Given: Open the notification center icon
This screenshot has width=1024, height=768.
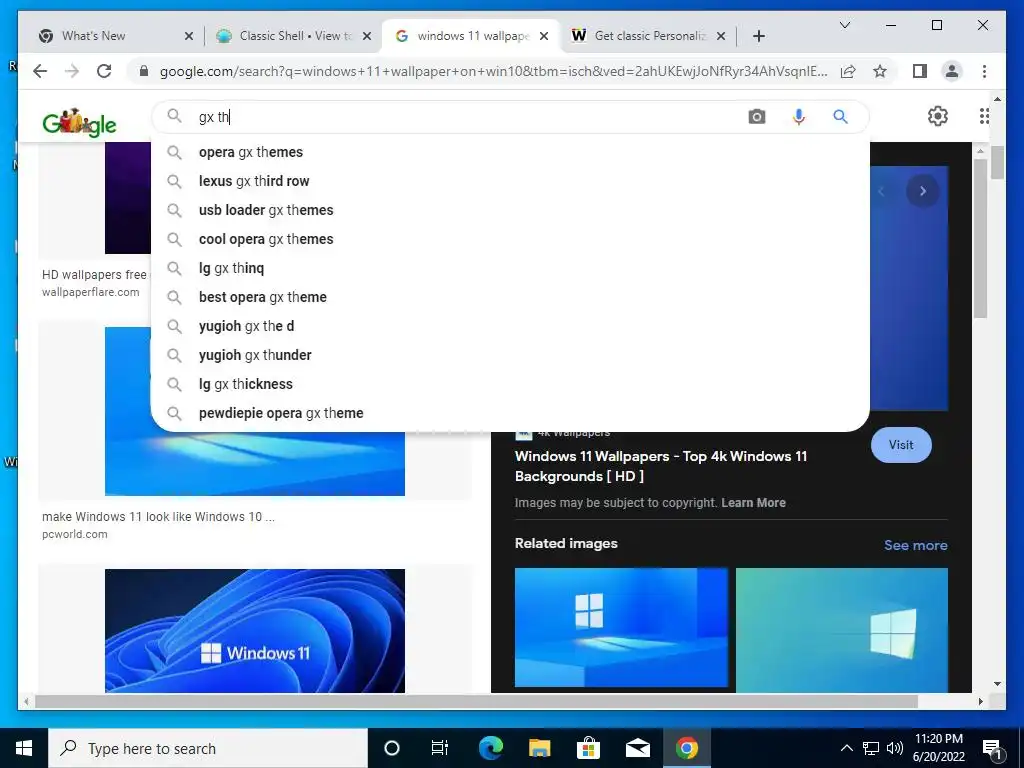Looking at the screenshot, I should click(x=992, y=749).
